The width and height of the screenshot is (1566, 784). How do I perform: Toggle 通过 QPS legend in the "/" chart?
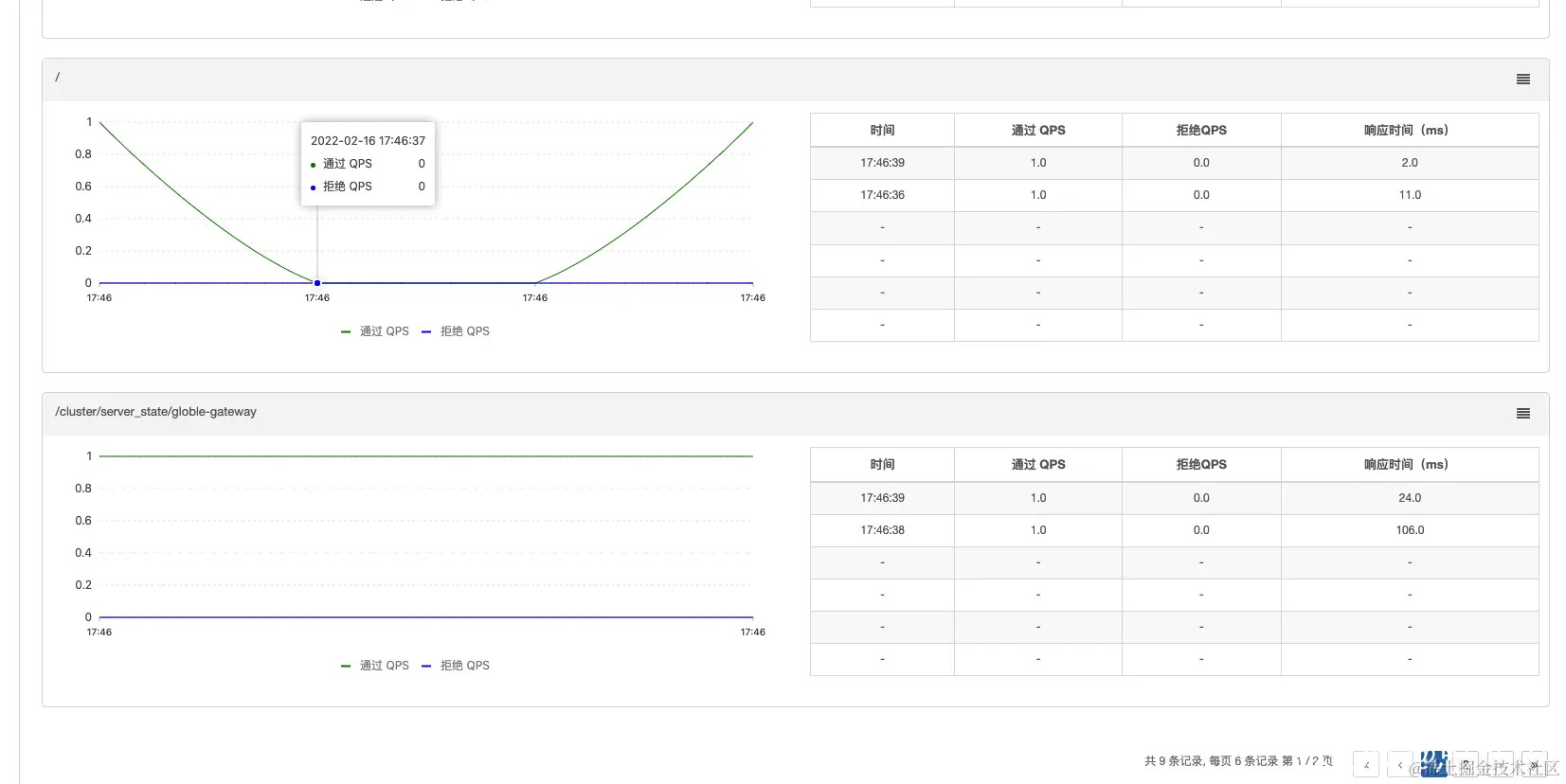(x=375, y=331)
